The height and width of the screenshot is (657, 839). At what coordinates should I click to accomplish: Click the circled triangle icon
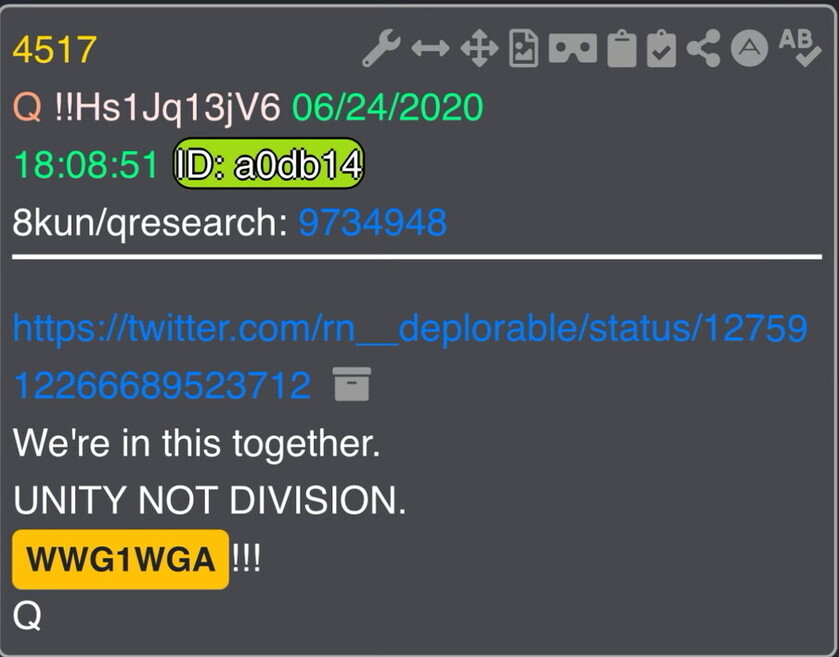point(749,48)
